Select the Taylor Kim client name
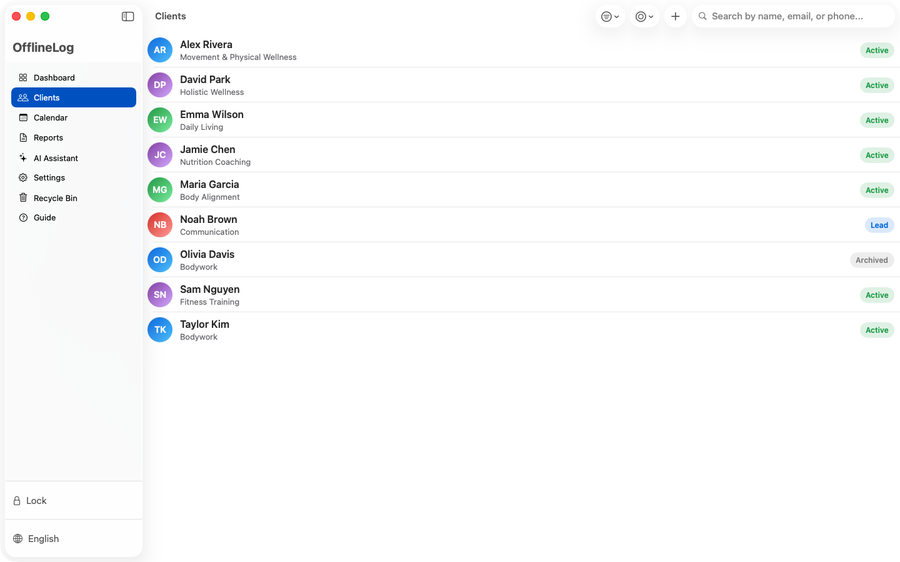 click(204, 324)
